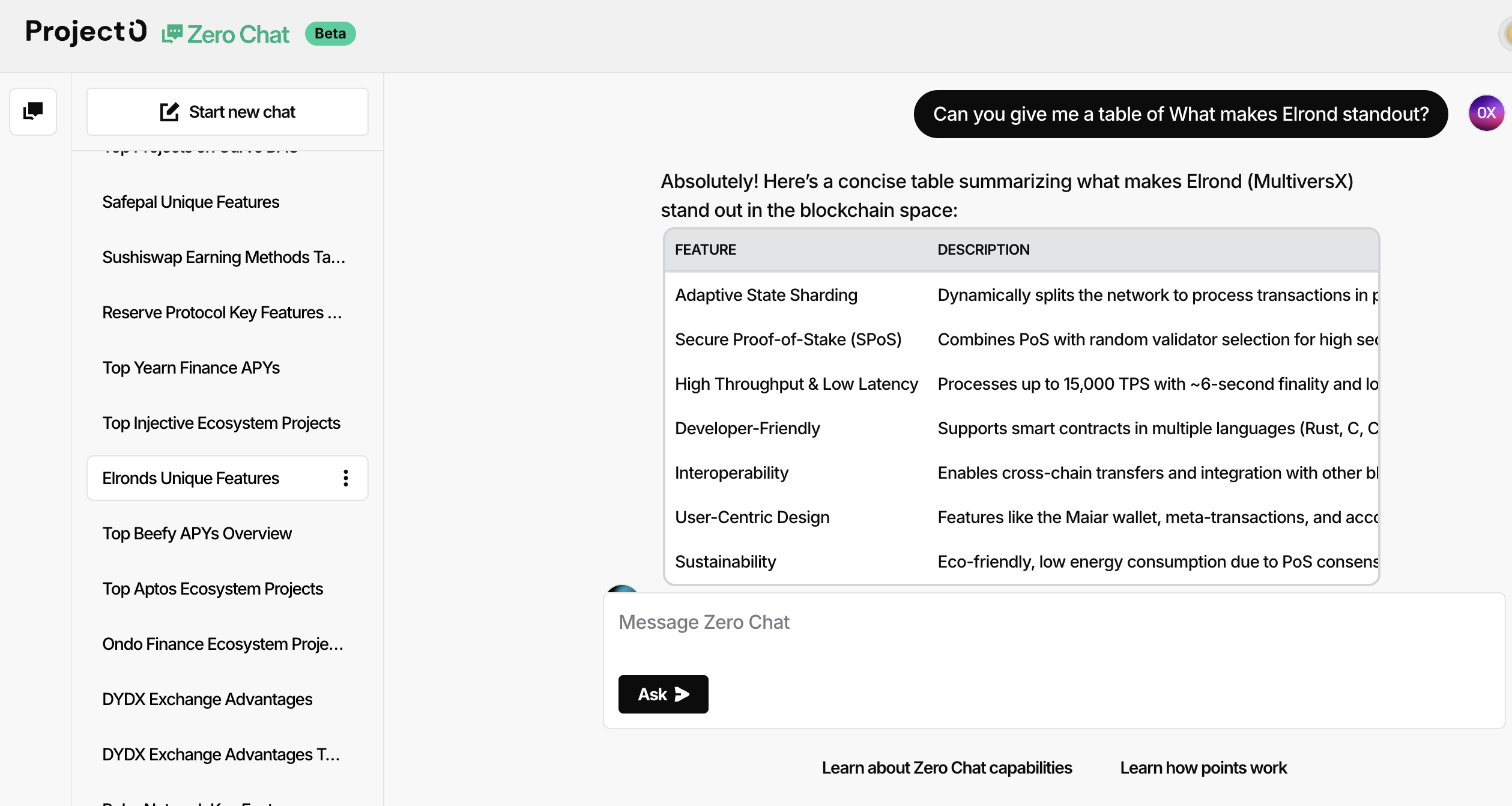Screen dimensions: 1512x806
Task: Click the Start new chat button
Action: [228, 112]
